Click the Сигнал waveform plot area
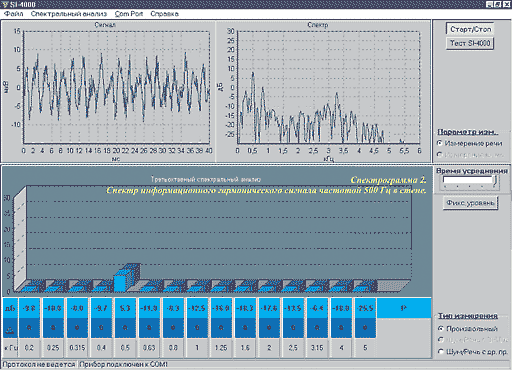Viewport: 512px width, 370px height. pos(117,87)
